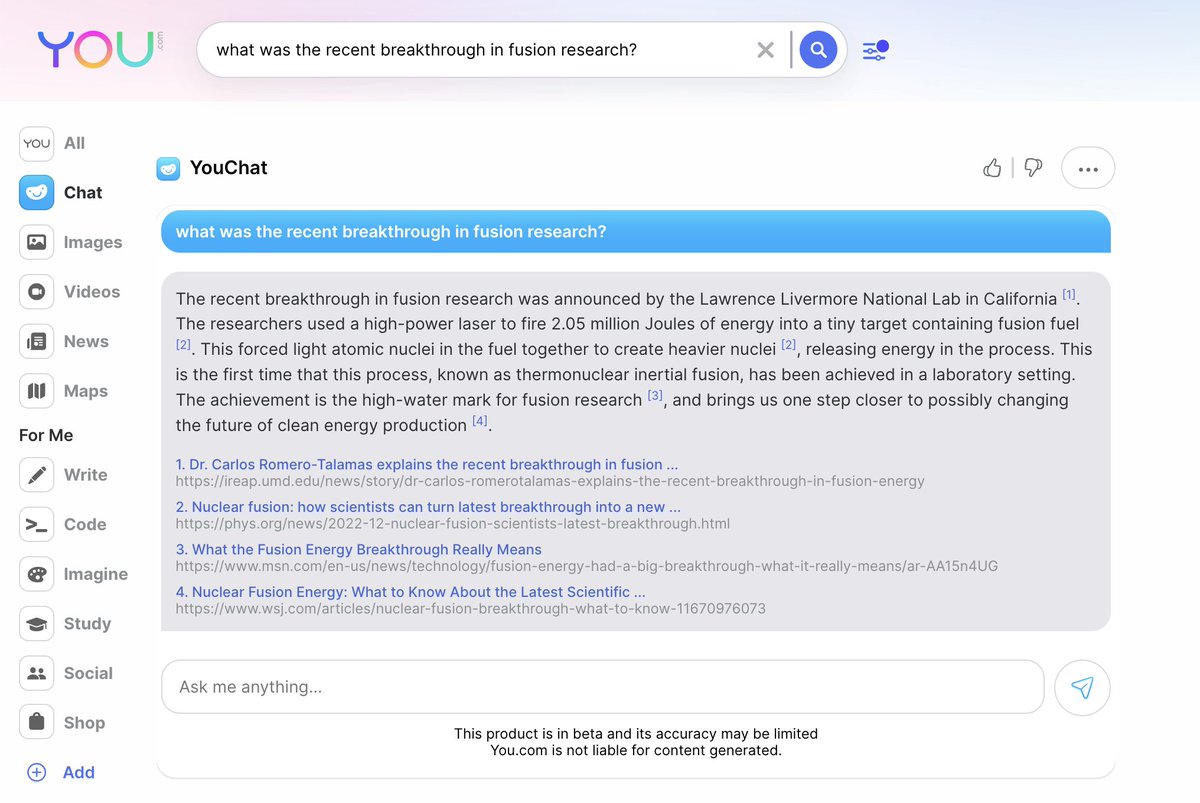Open the Social app label

click(x=88, y=673)
